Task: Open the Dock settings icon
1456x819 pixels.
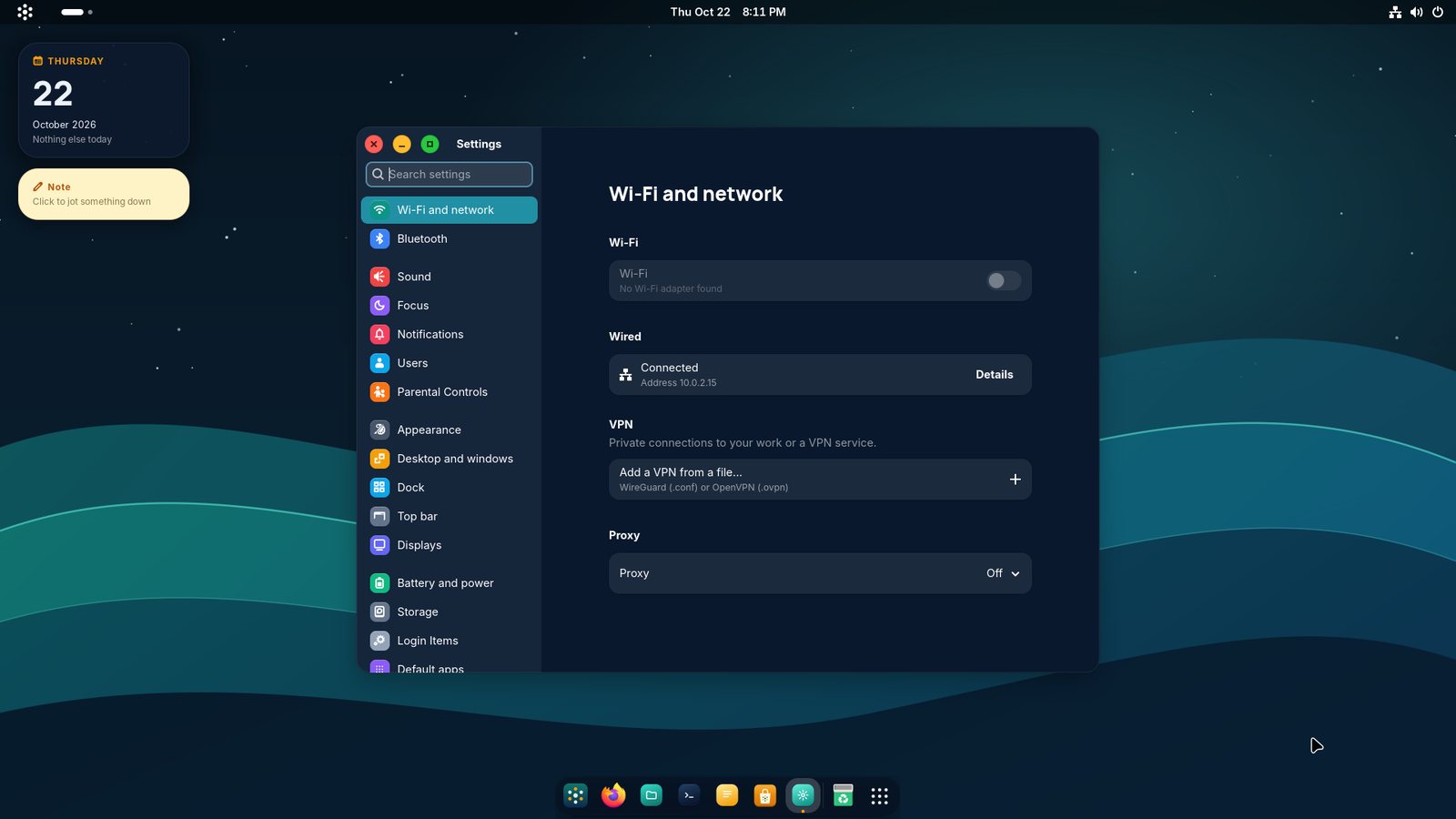Action: coord(379,488)
